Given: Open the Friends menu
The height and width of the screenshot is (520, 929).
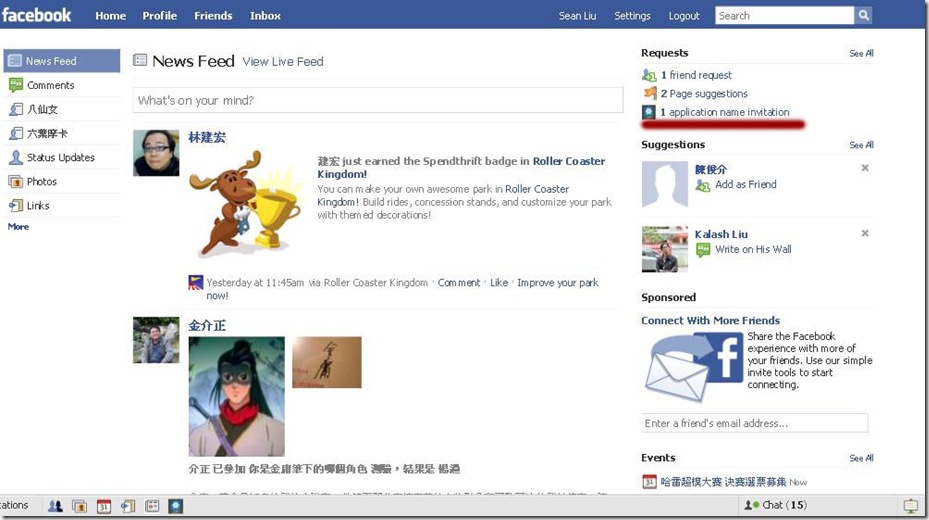Looking at the screenshot, I should (x=213, y=16).
